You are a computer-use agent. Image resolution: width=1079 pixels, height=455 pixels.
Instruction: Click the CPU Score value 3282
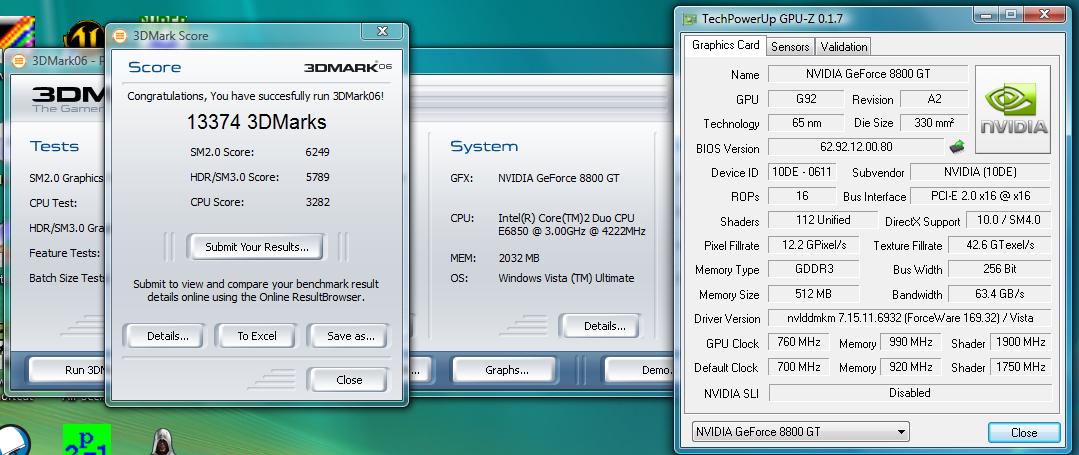(317, 202)
